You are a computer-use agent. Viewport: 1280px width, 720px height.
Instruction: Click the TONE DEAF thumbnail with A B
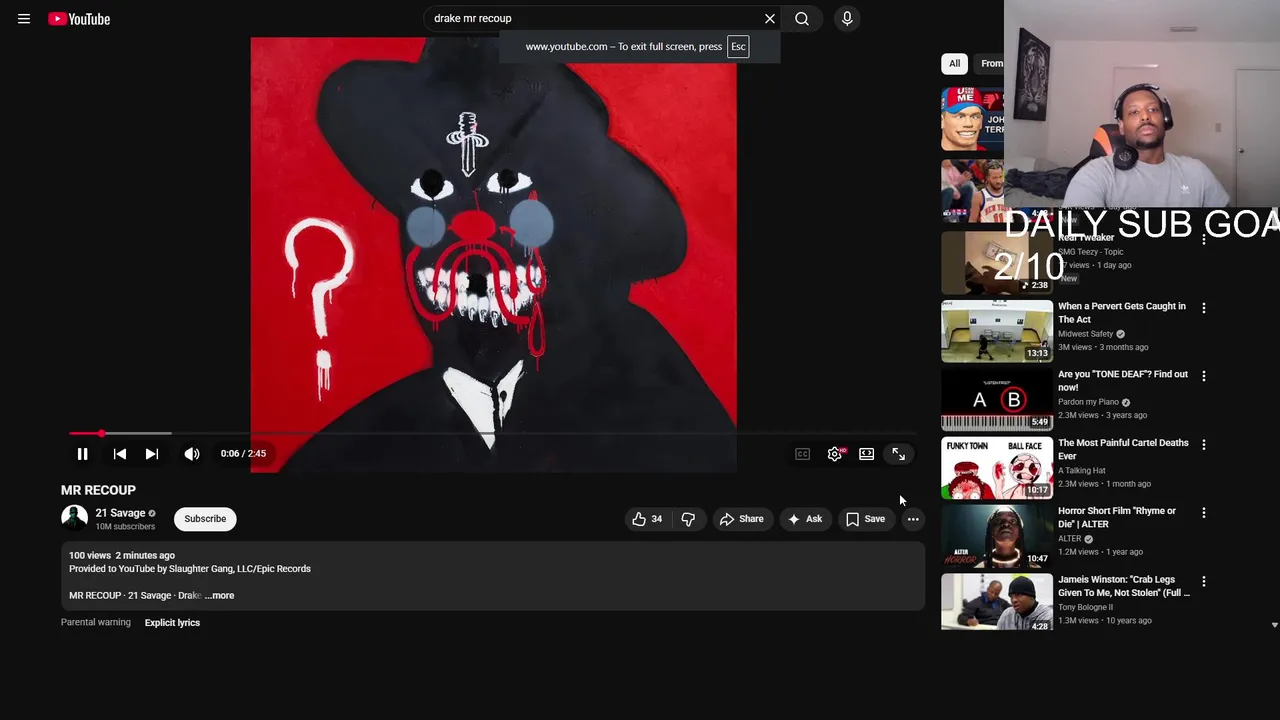[x=997, y=399]
